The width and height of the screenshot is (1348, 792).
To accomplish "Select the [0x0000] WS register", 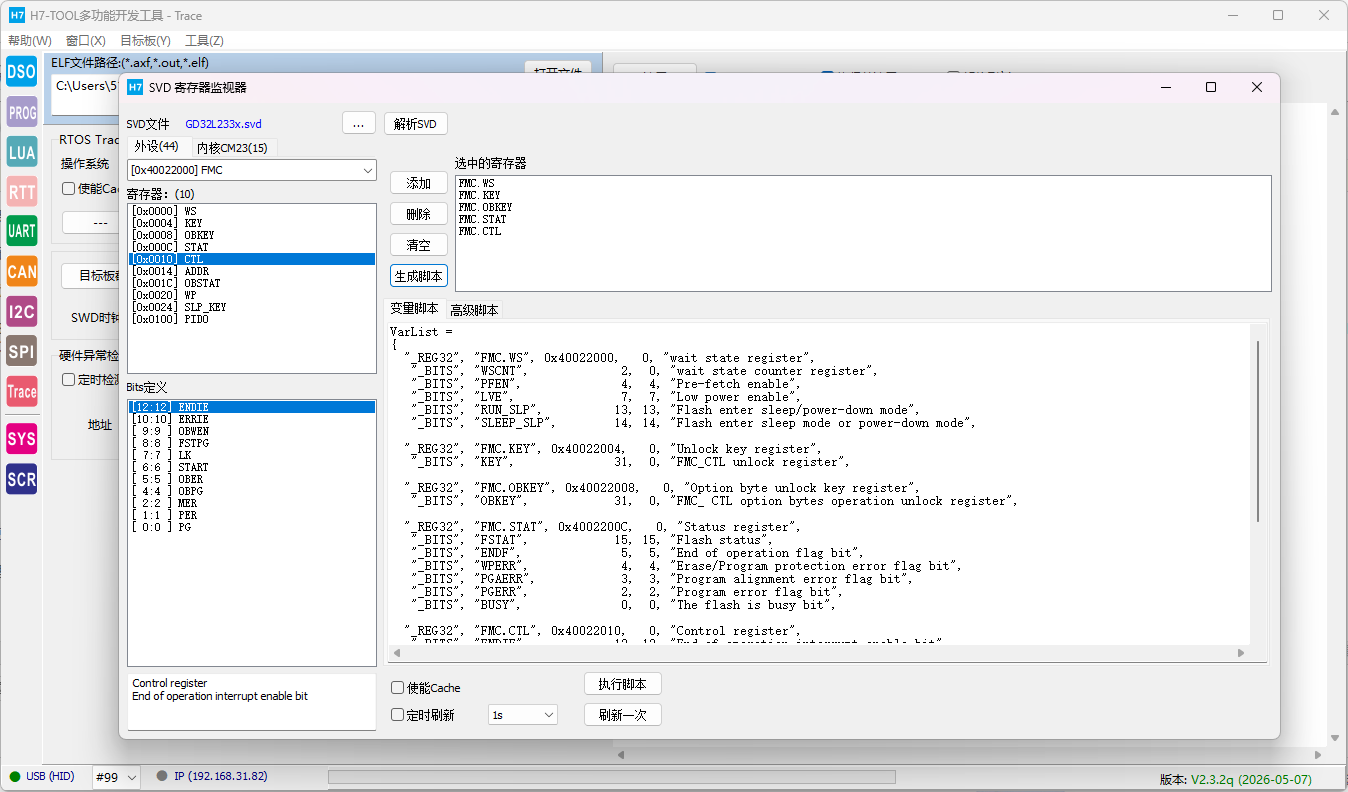I will [252, 211].
